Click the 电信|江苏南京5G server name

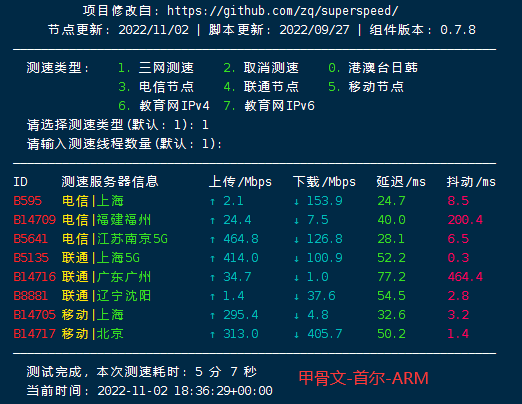coord(115,239)
